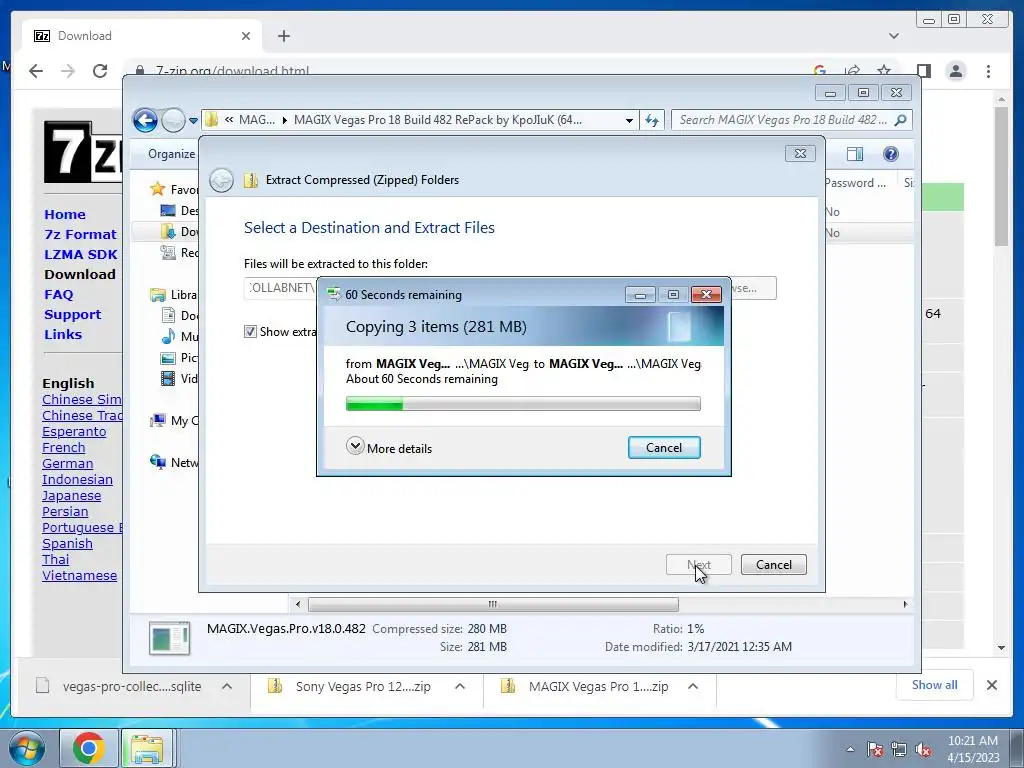The image size is (1024, 768).
Task: Select Downloads folder in navigation pane
Action: [x=168, y=231]
